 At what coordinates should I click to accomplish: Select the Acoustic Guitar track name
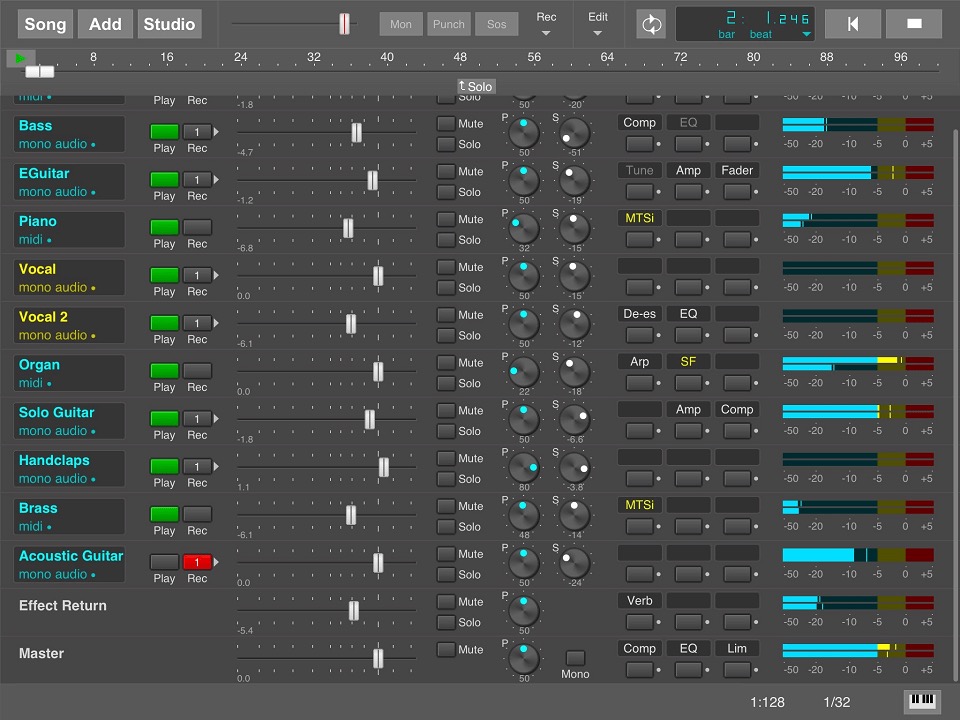[x=71, y=556]
